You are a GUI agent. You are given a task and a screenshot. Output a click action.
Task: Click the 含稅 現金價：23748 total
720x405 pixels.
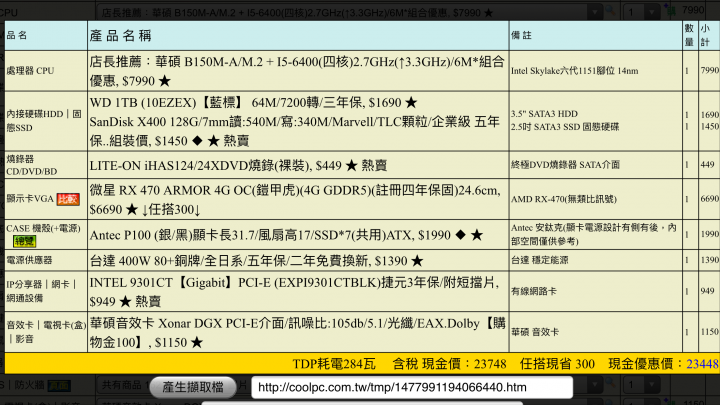tap(449, 364)
